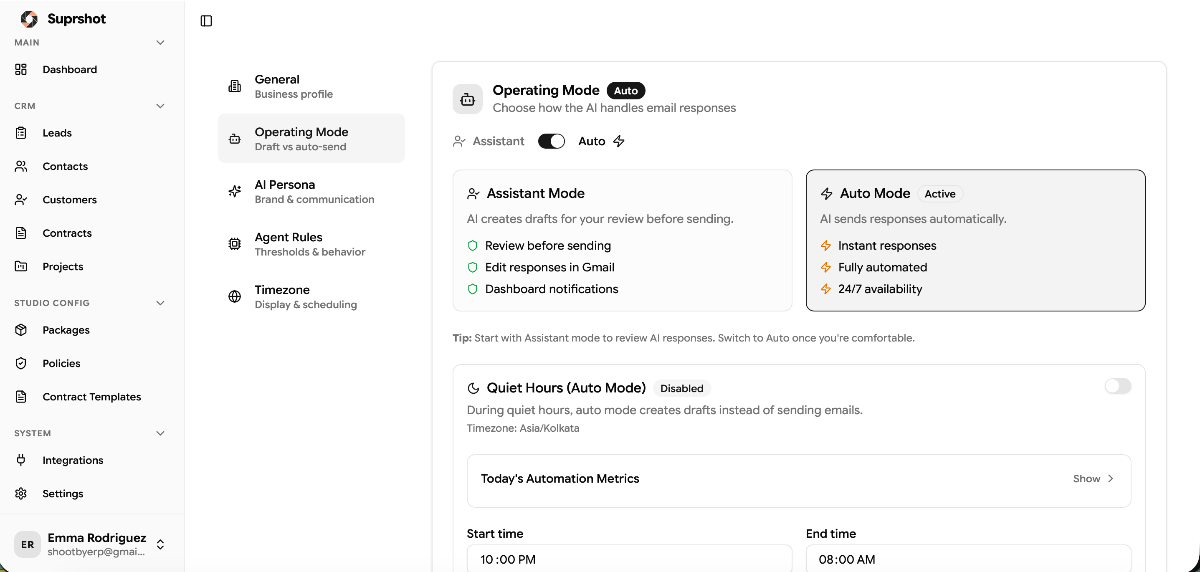Open Emma Rodriguez account switcher

[160, 544]
